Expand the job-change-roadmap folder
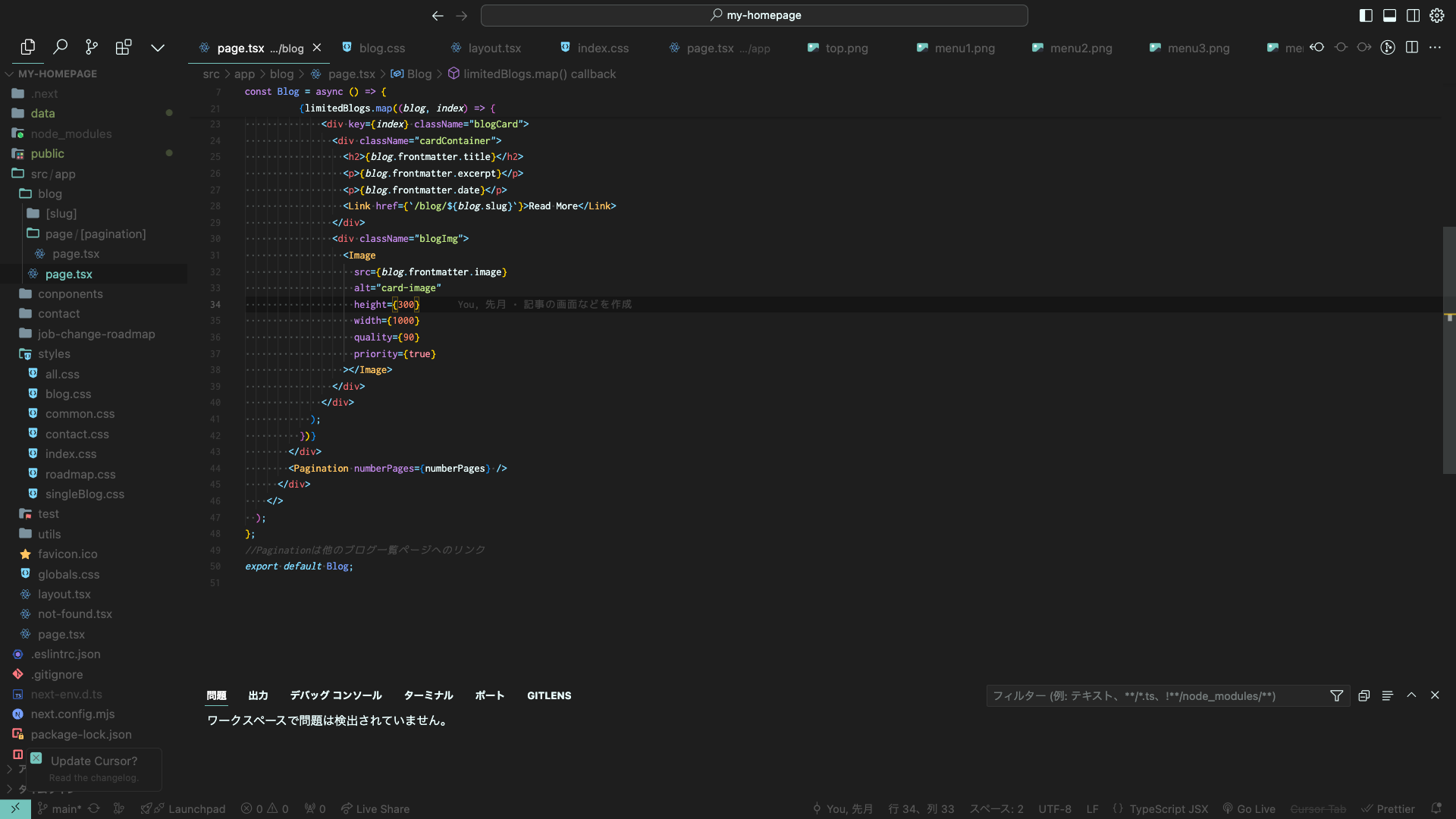This screenshot has height=819, width=1456. (96, 334)
